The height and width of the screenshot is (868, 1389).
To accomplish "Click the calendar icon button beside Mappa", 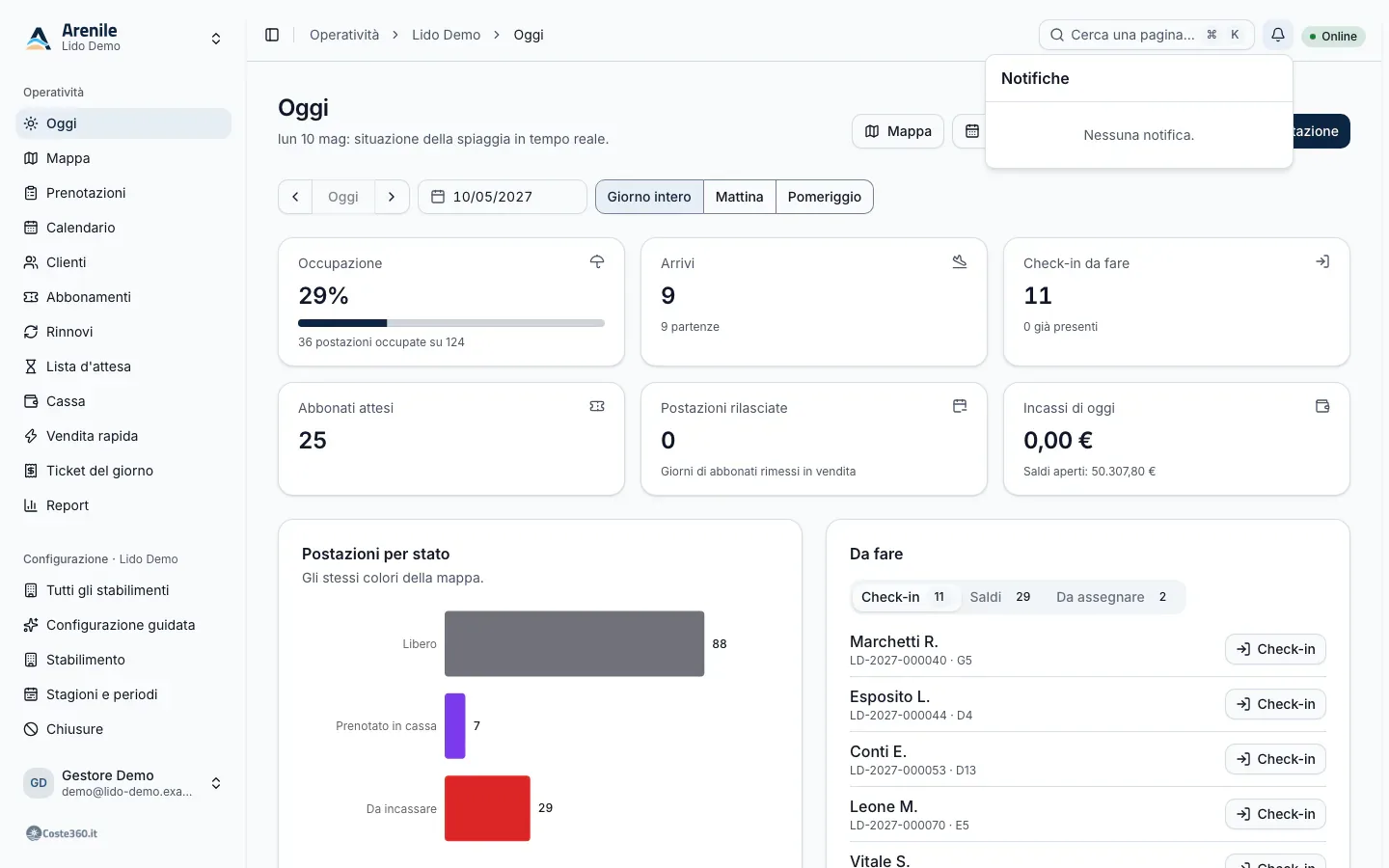I will pos(971,131).
